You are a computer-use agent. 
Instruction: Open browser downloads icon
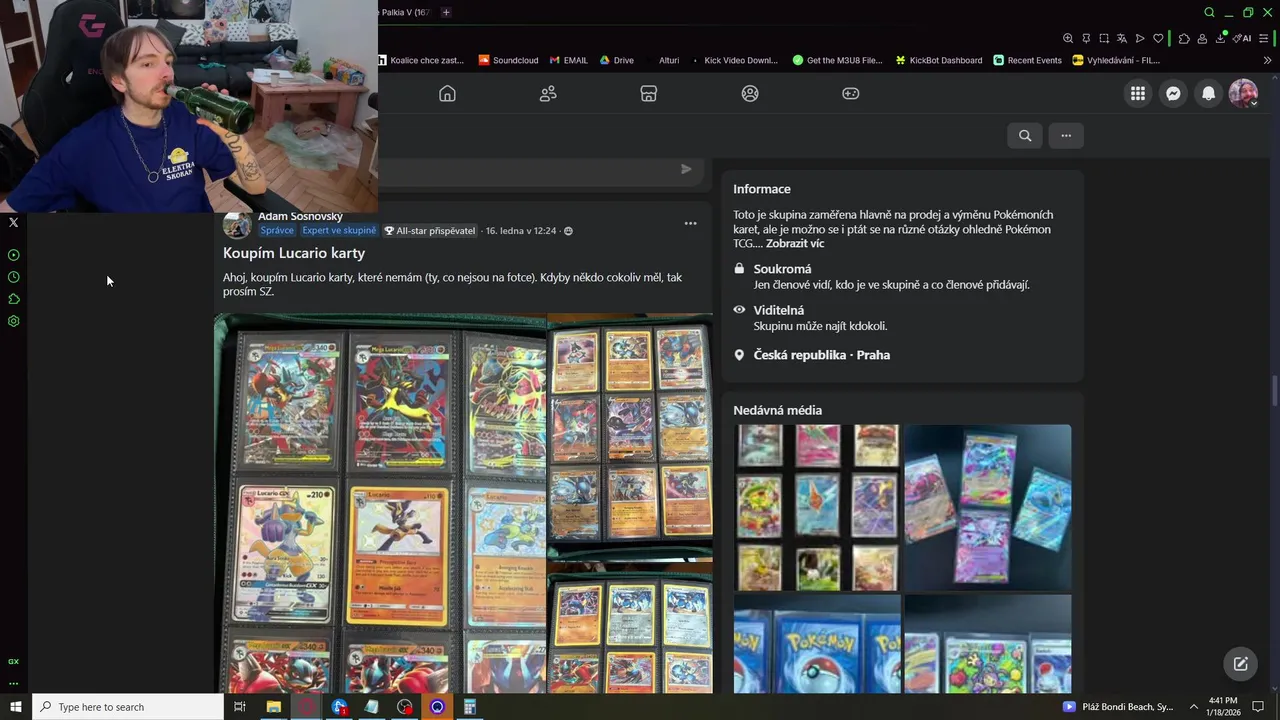tap(1220, 38)
